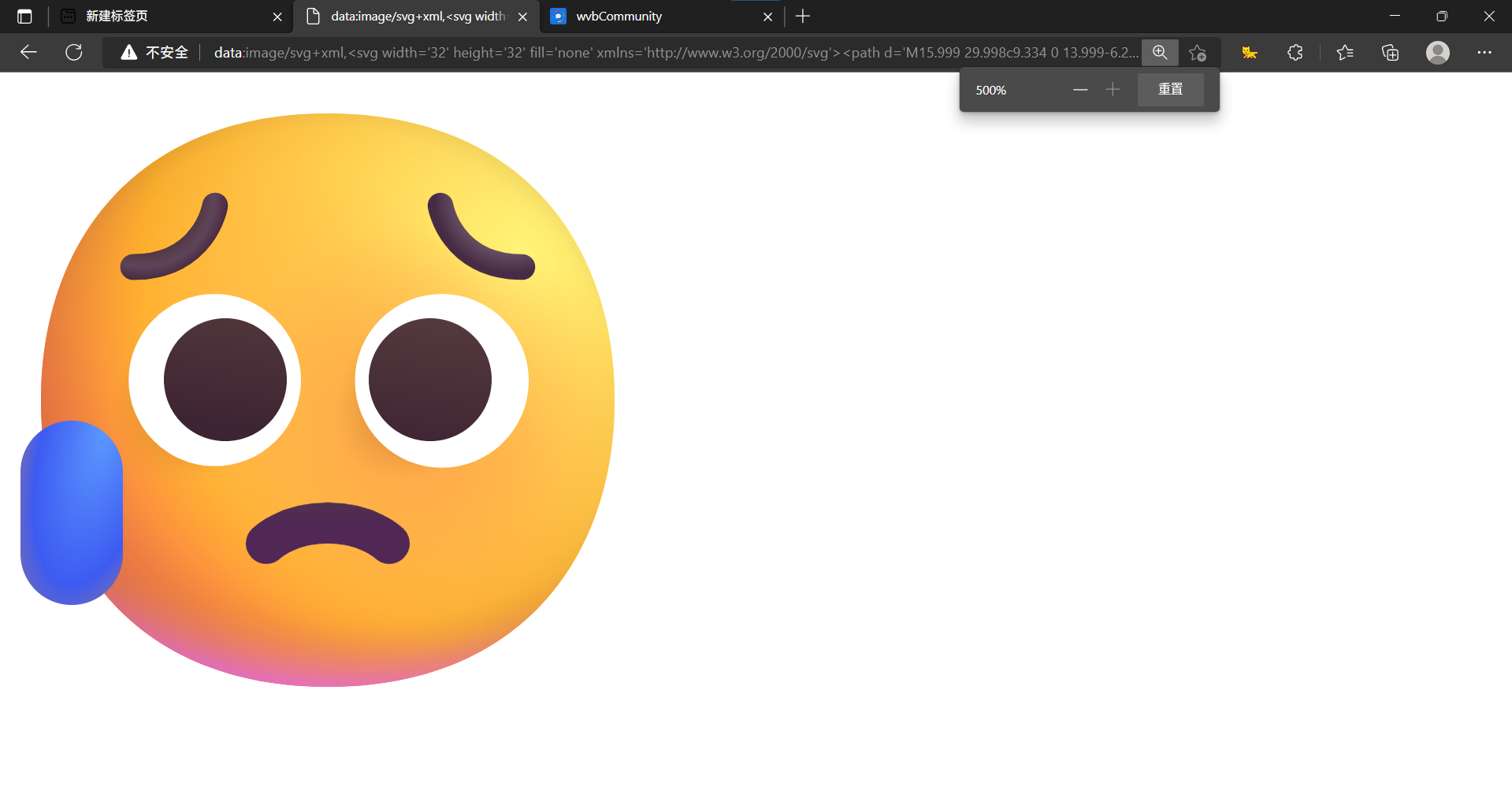Close the wvbCommunity tab

(768, 17)
